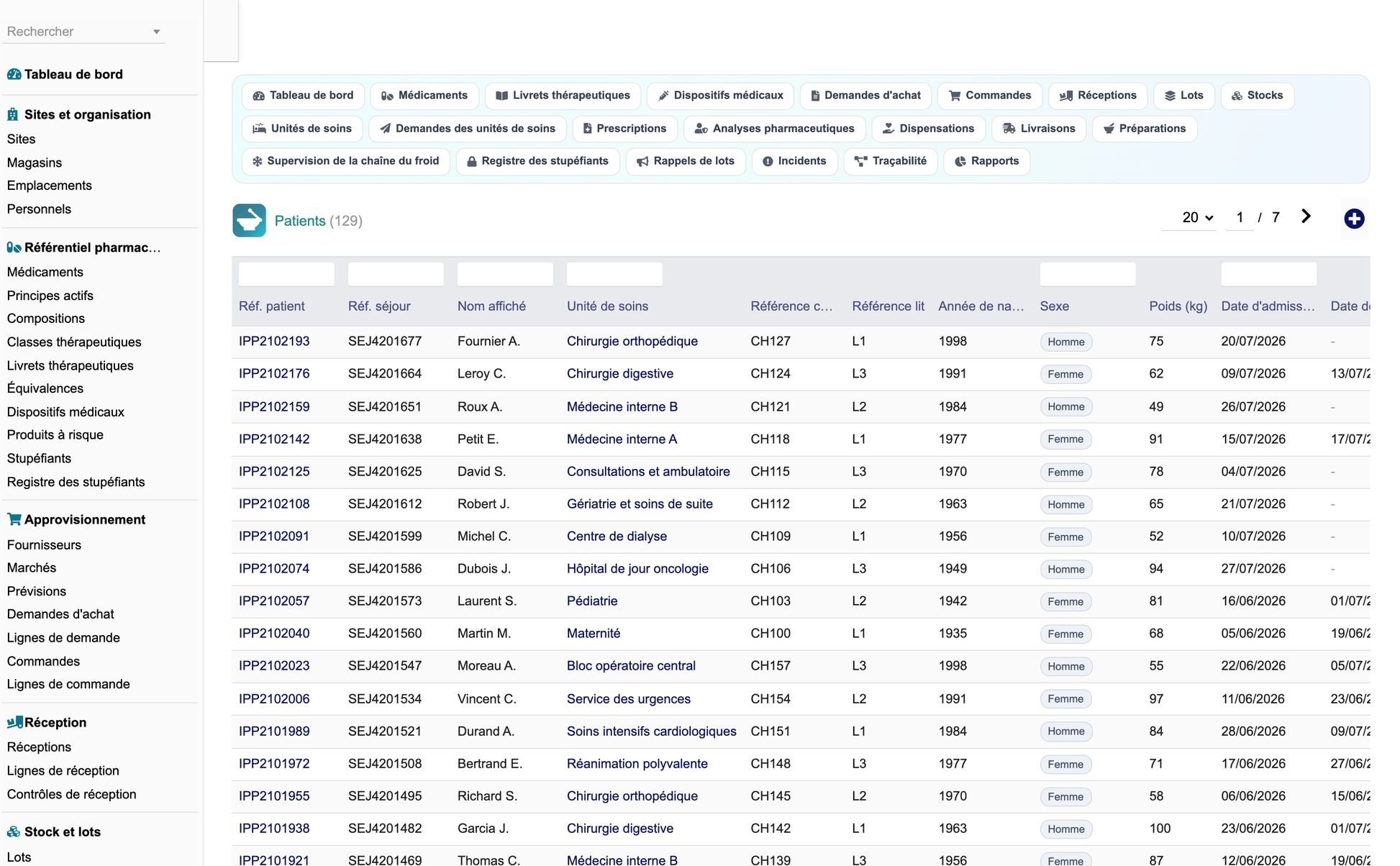Open Rapports toolbar button
The image size is (1400, 866).
[986, 161]
